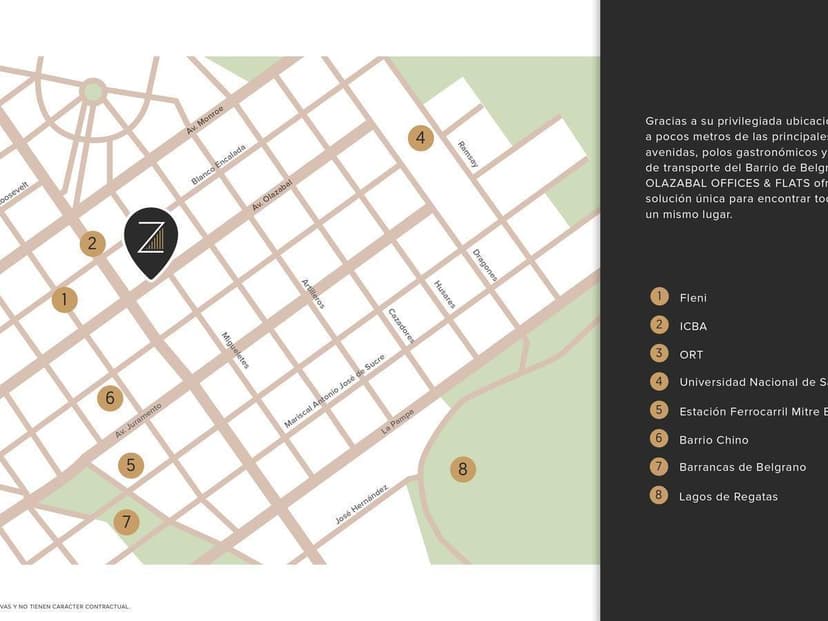828x621 pixels.
Task: Click map marker 4 near Ramsay street
Action: click(x=420, y=138)
